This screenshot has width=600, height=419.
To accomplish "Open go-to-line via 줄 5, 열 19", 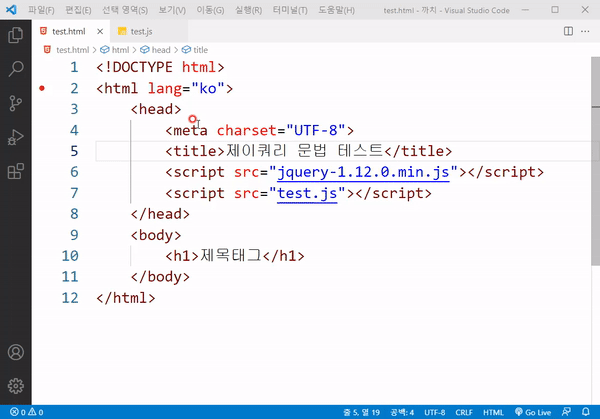I will [x=361, y=412].
